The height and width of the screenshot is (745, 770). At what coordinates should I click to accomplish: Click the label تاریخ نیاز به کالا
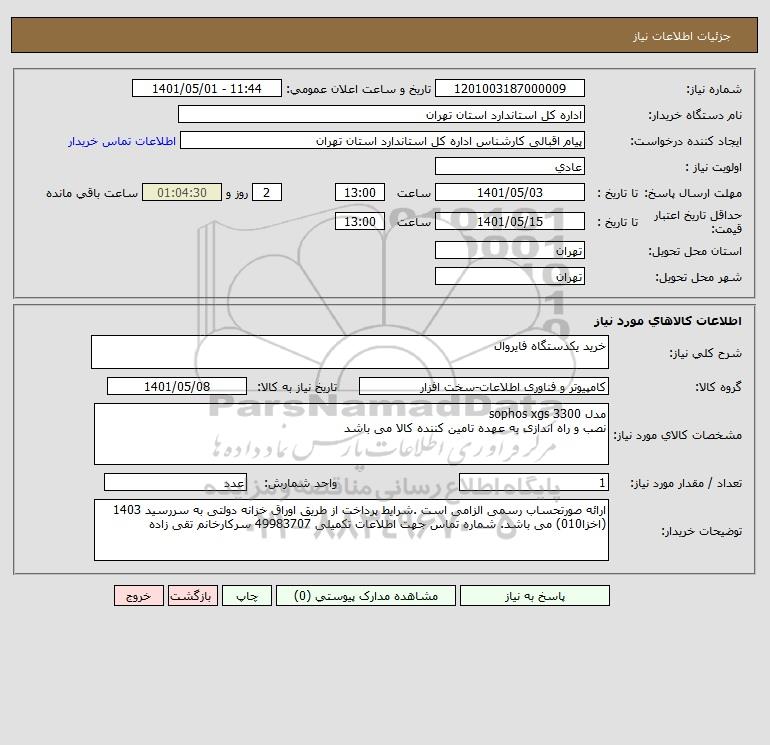point(297,387)
